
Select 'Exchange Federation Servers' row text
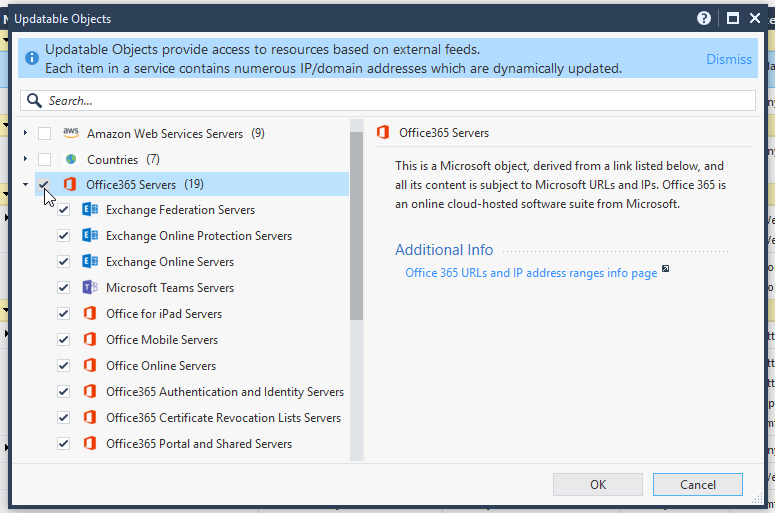point(180,210)
